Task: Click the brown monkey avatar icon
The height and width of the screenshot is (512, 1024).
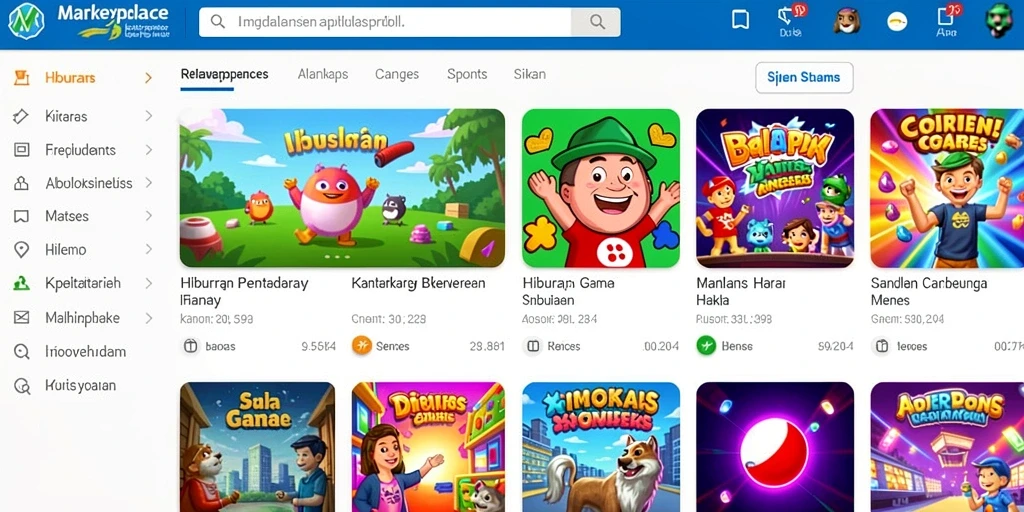Action: coord(846,21)
